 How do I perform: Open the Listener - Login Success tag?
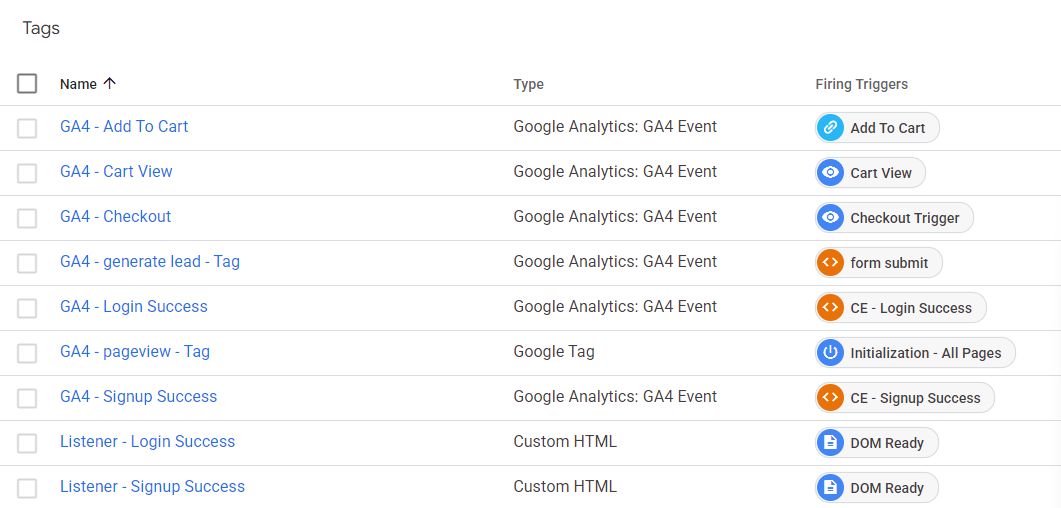(148, 441)
